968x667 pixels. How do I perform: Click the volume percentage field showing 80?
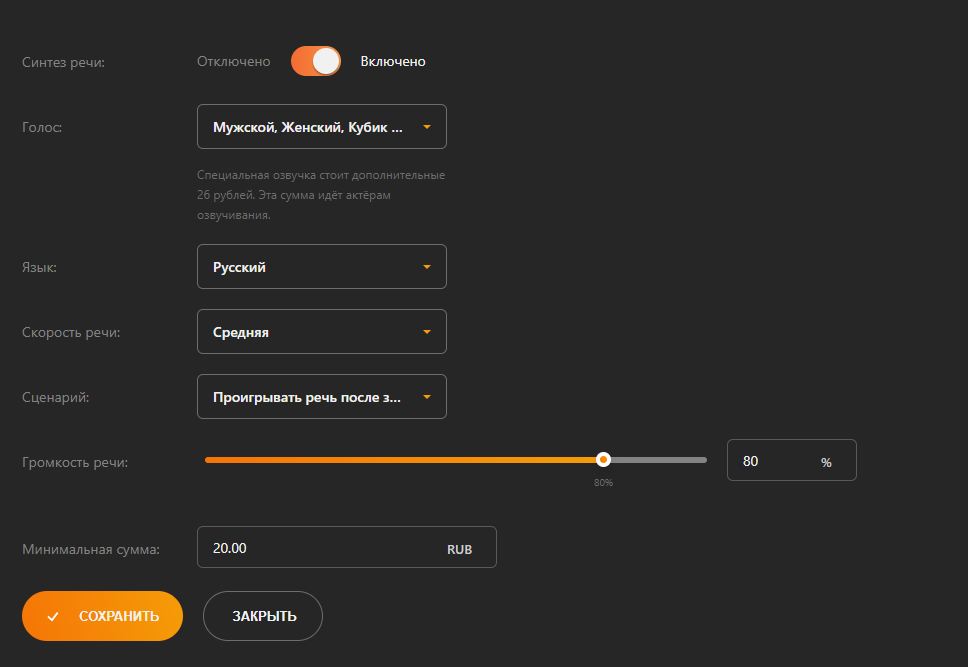point(770,462)
